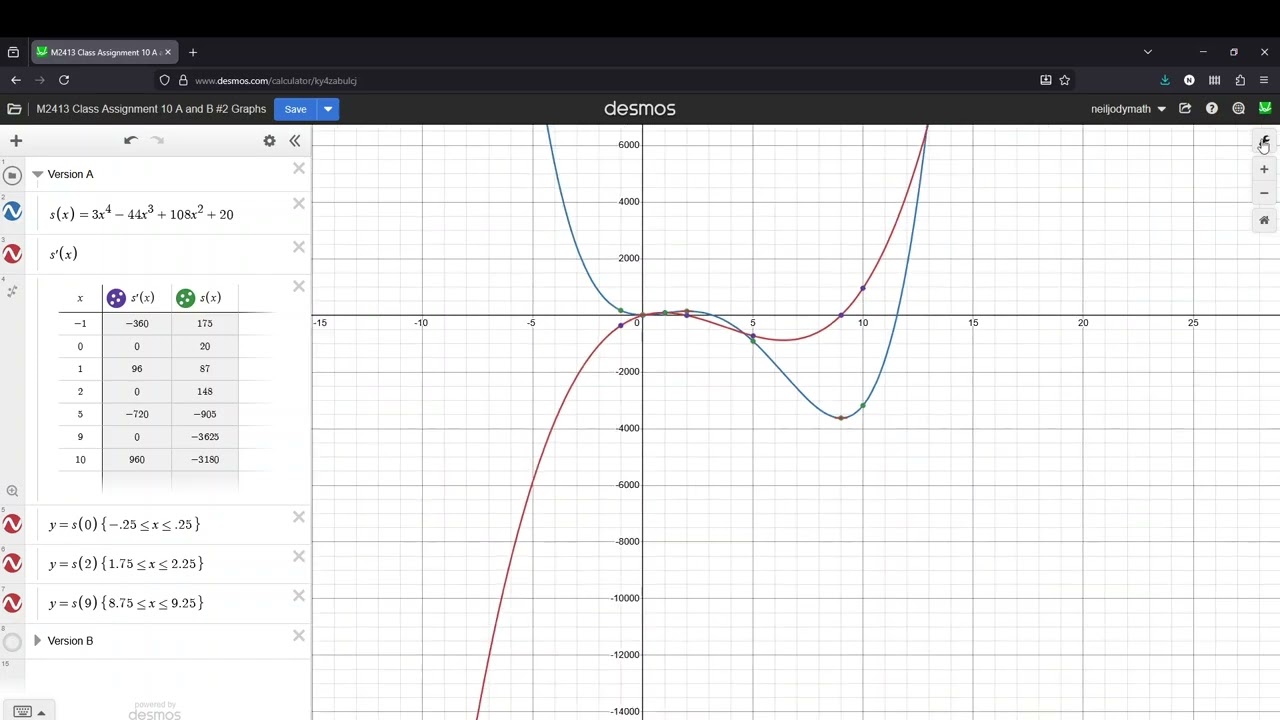The height and width of the screenshot is (720, 1280).
Task: Select table cell with value -905
Action: 205,414
